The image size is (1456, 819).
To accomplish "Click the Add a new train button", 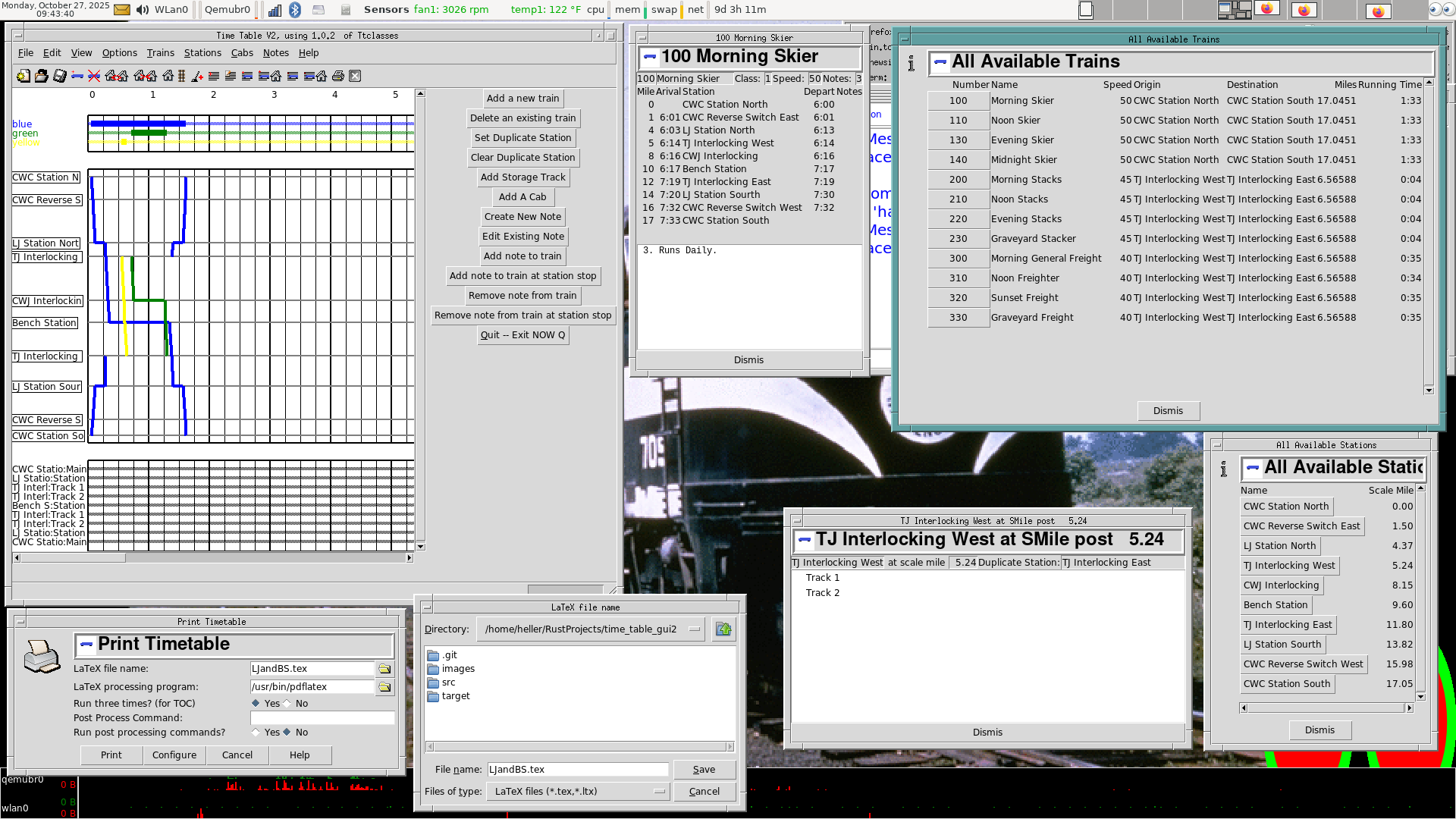I will 522,99.
